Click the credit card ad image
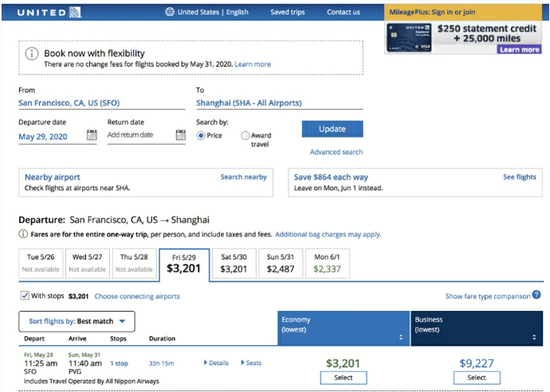This screenshot has width=550, height=392. 409,38
